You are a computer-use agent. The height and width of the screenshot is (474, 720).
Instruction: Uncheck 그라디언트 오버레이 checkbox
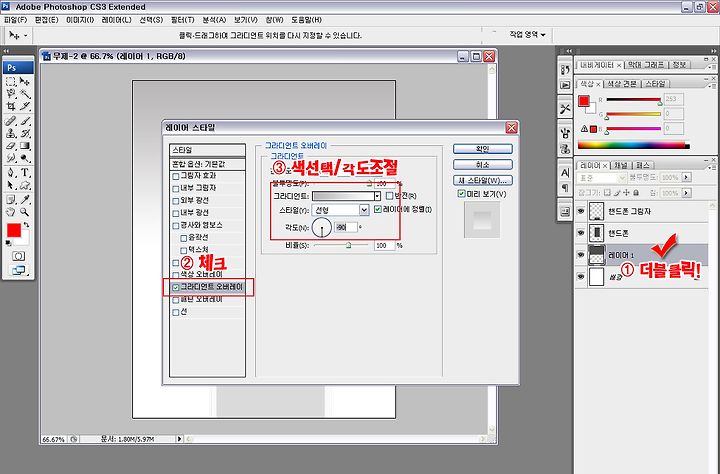click(x=175, y=288)
